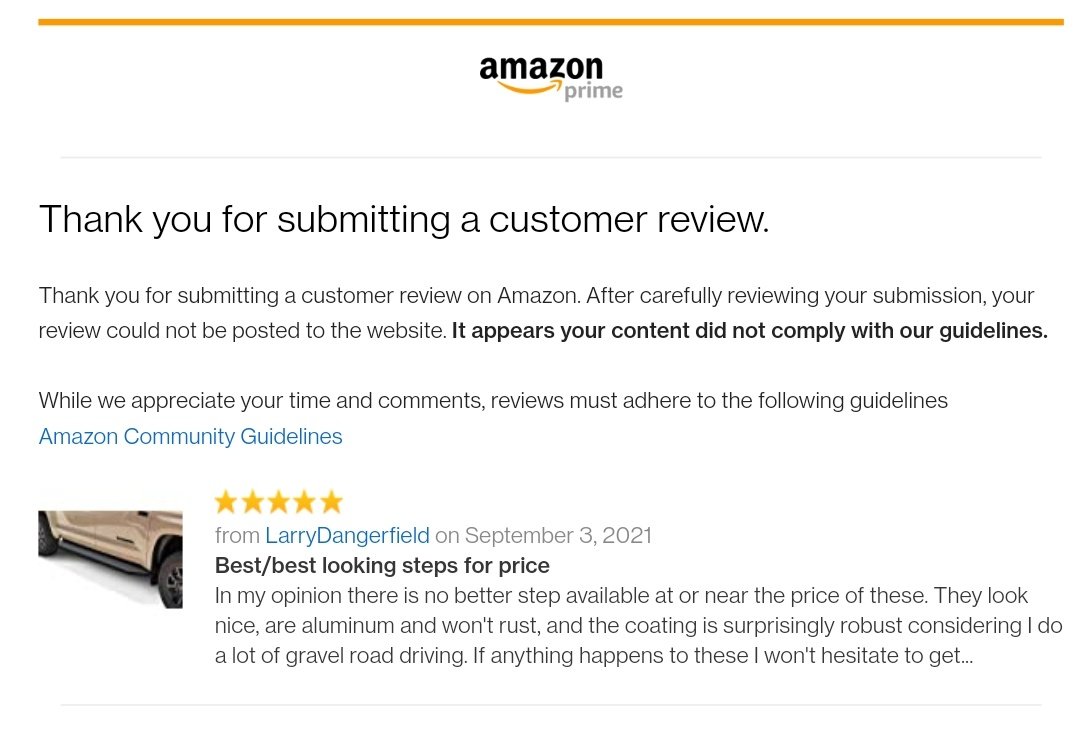Open the truck running board product thumbnail
The image size is (1080, 751).
click(110, 559)
